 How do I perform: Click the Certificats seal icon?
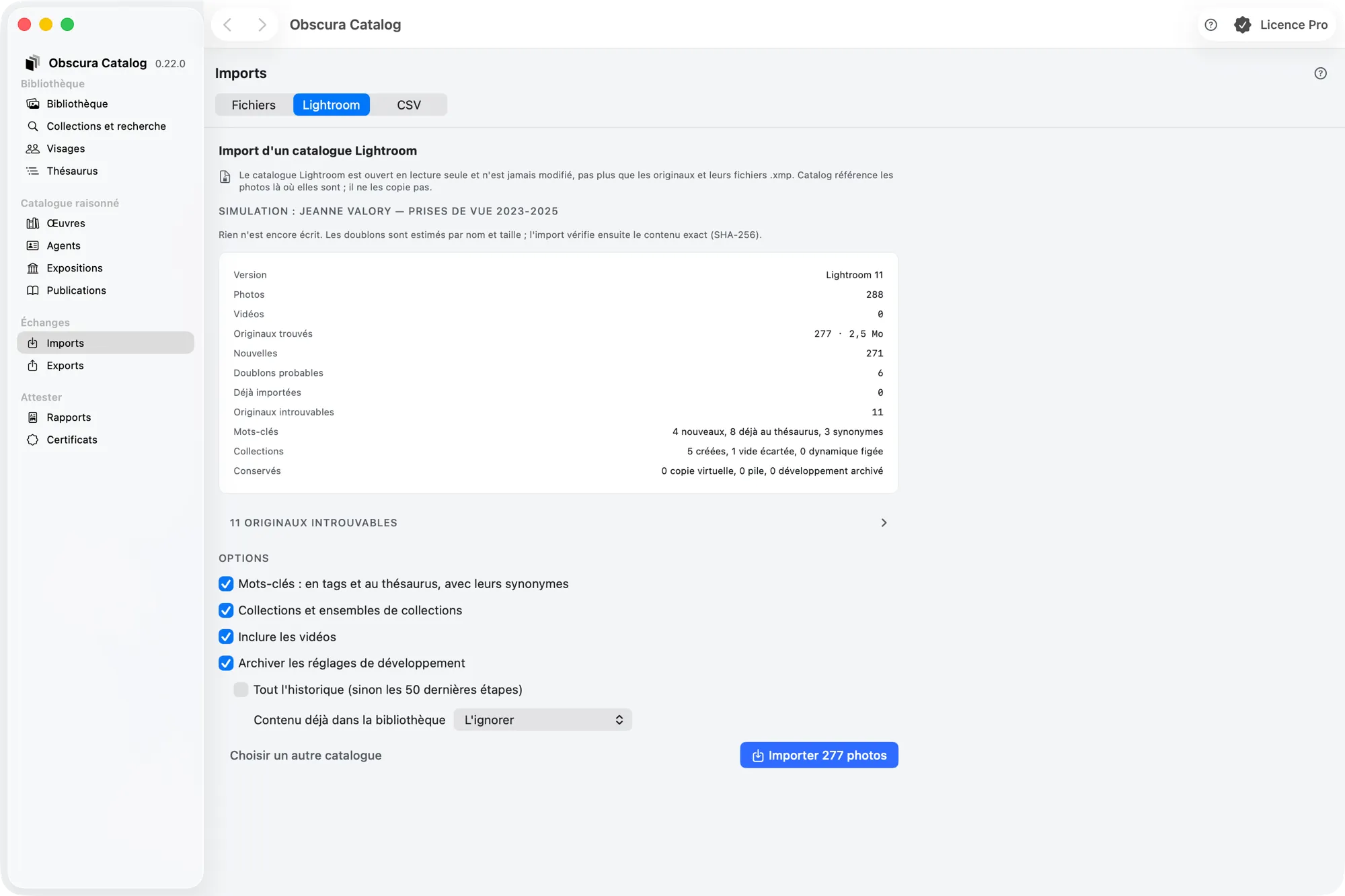pyautogui.click(x=32, y=440)
